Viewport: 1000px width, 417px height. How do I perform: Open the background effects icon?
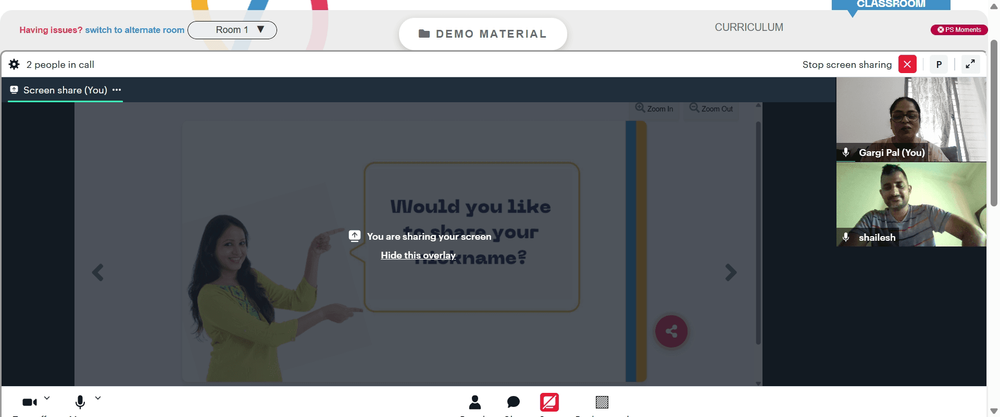pos(601,402)
